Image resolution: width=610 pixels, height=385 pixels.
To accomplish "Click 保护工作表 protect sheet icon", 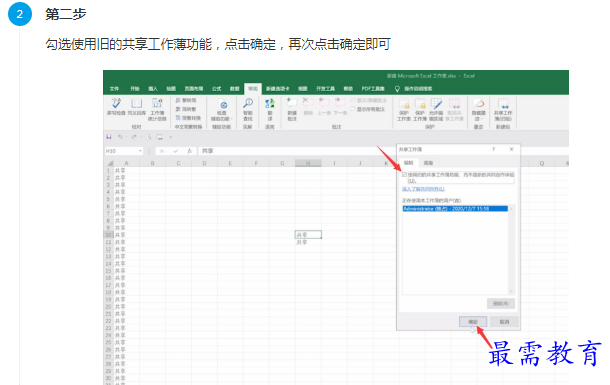I will [404, 109].
